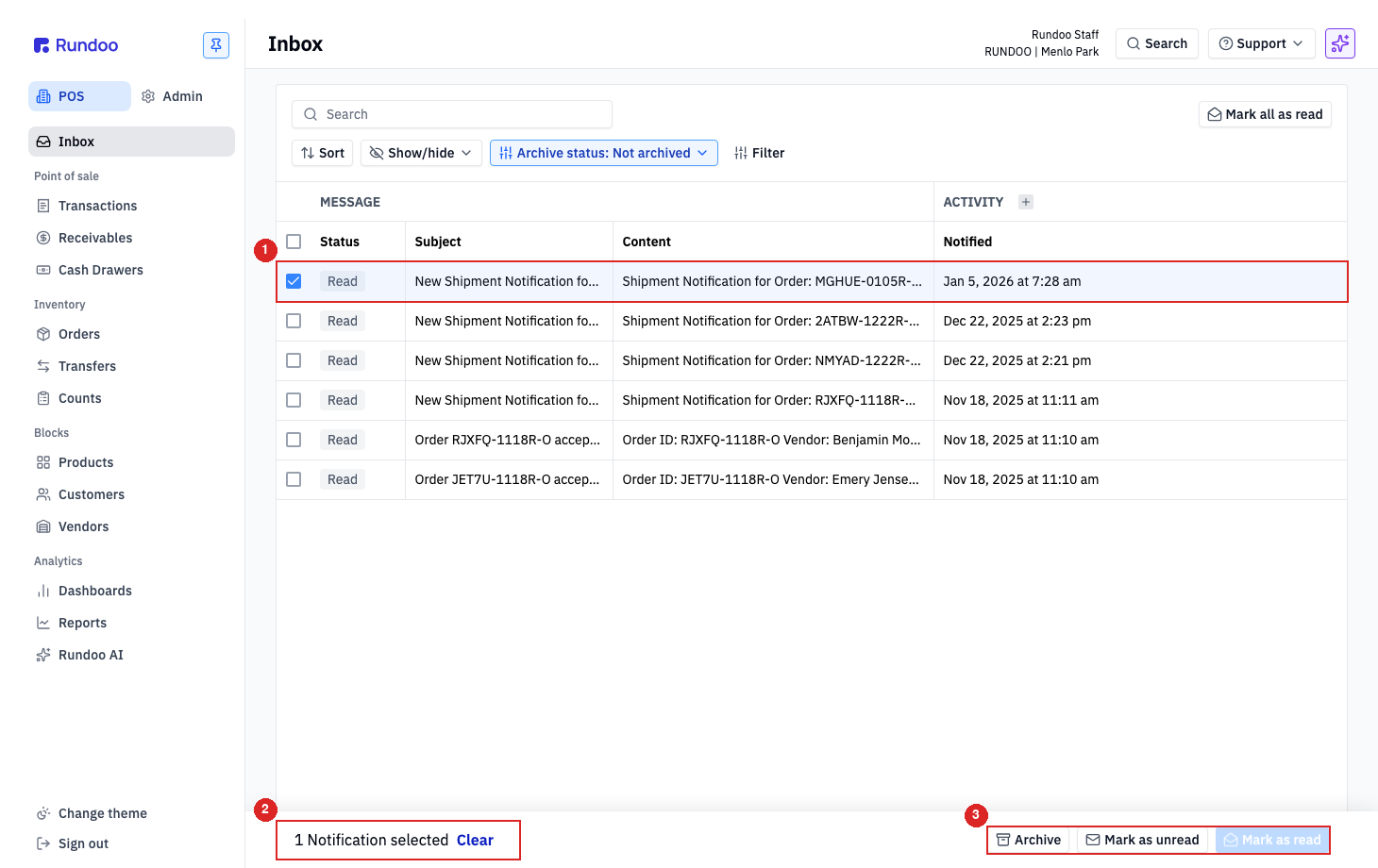
Task: Click 'Order ID: JET7U-1118R-O Vendor' content cell
Action: point(771,479)
